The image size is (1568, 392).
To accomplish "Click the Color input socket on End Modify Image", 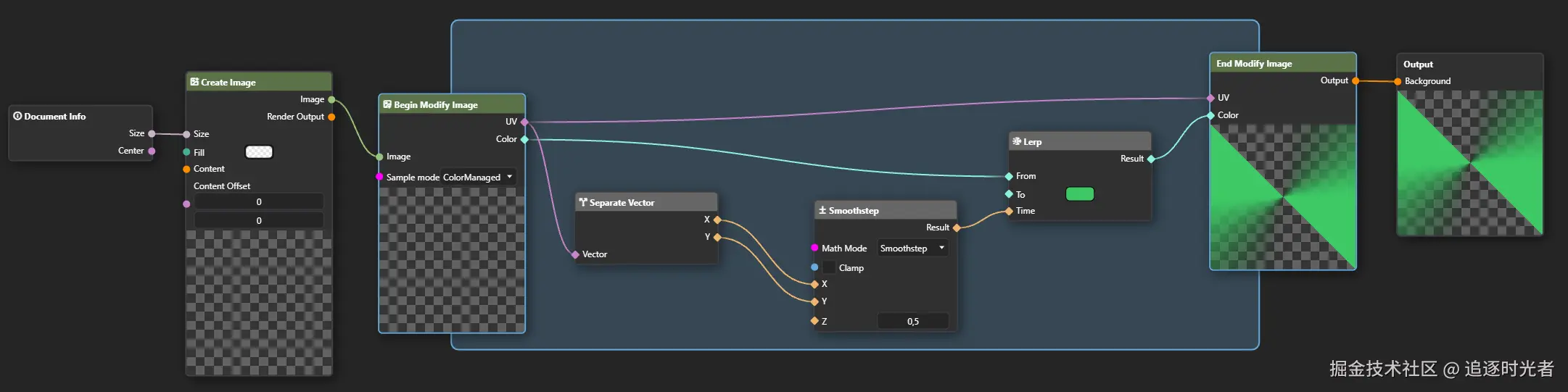I will (x=1210, y=115).
